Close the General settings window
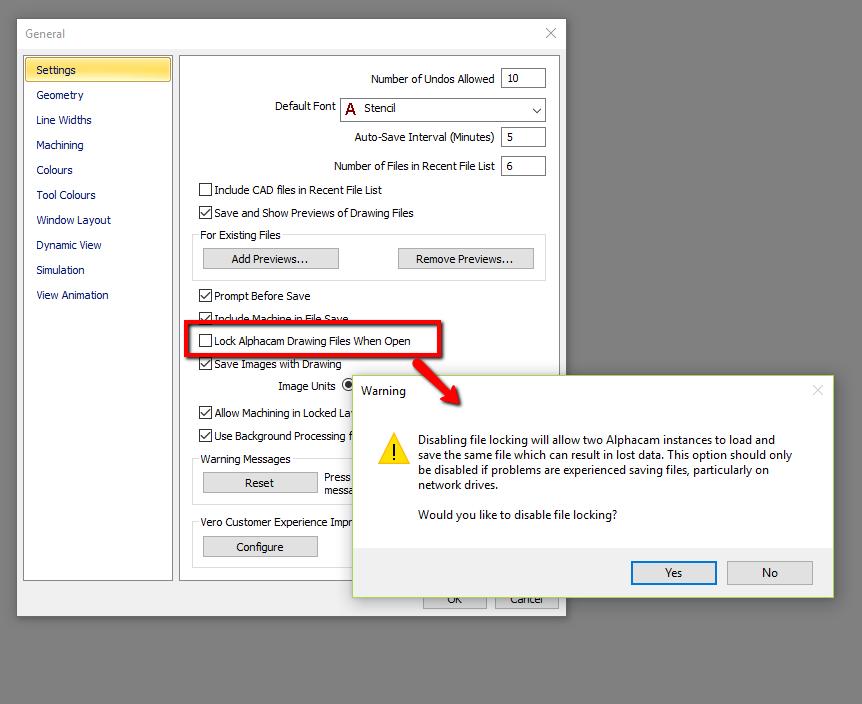Image resolution: width=862 pixels, height=704 pixels. point(551,34)
